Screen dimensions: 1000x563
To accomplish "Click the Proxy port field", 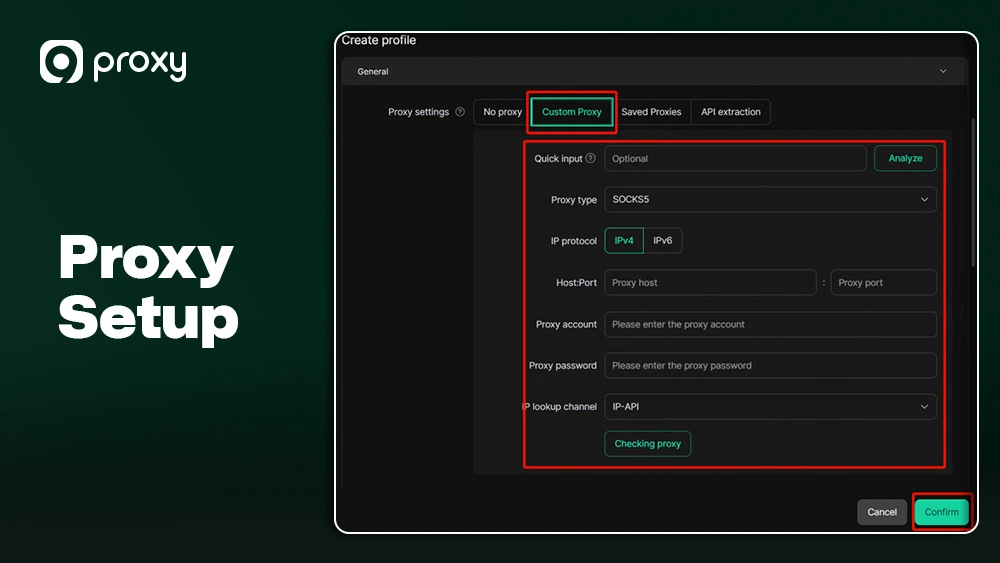I will coord(883,282).
